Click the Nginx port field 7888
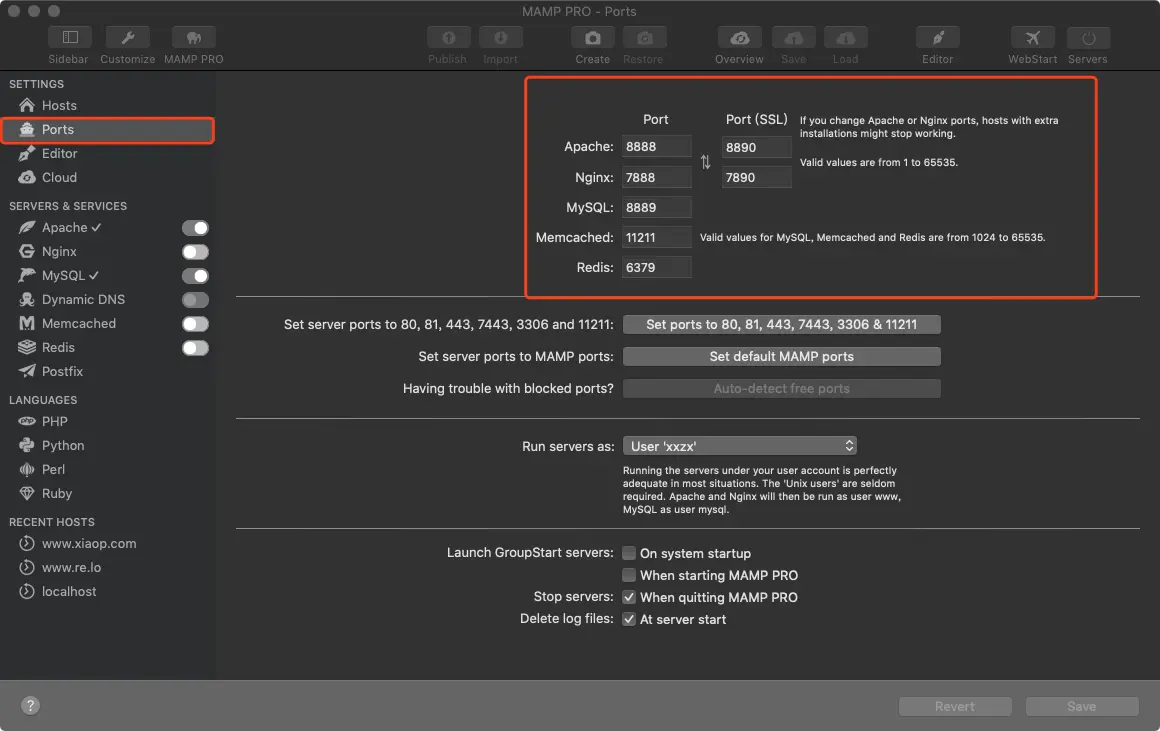 657,178
